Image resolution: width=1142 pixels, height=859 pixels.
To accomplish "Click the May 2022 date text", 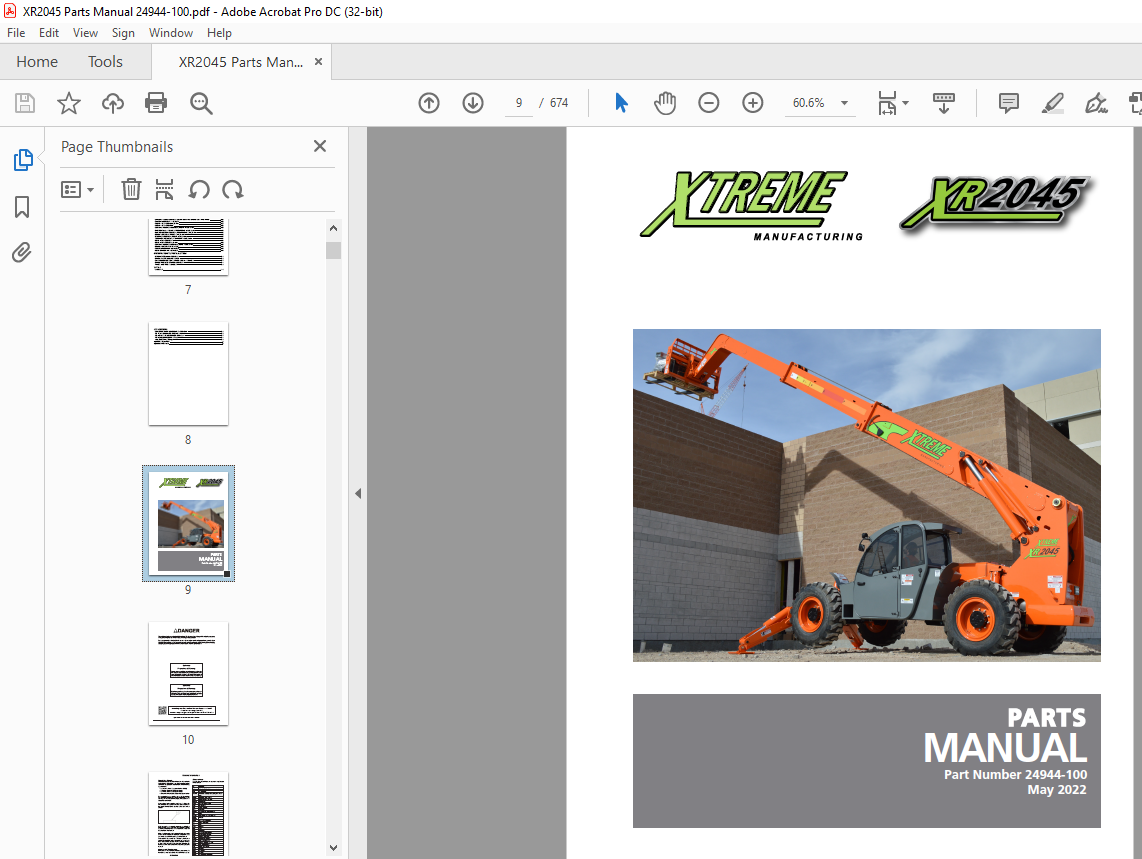I will click(x=1057, y=790).
